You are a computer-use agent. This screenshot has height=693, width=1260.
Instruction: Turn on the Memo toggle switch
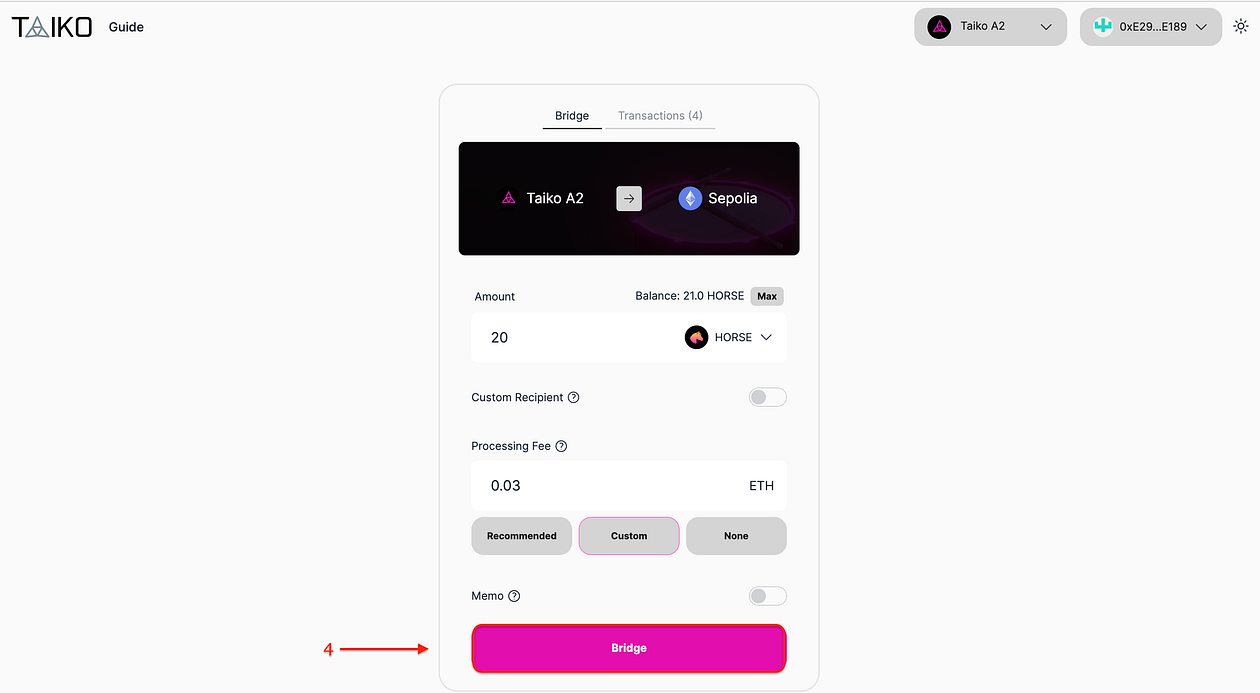point(768,596)
